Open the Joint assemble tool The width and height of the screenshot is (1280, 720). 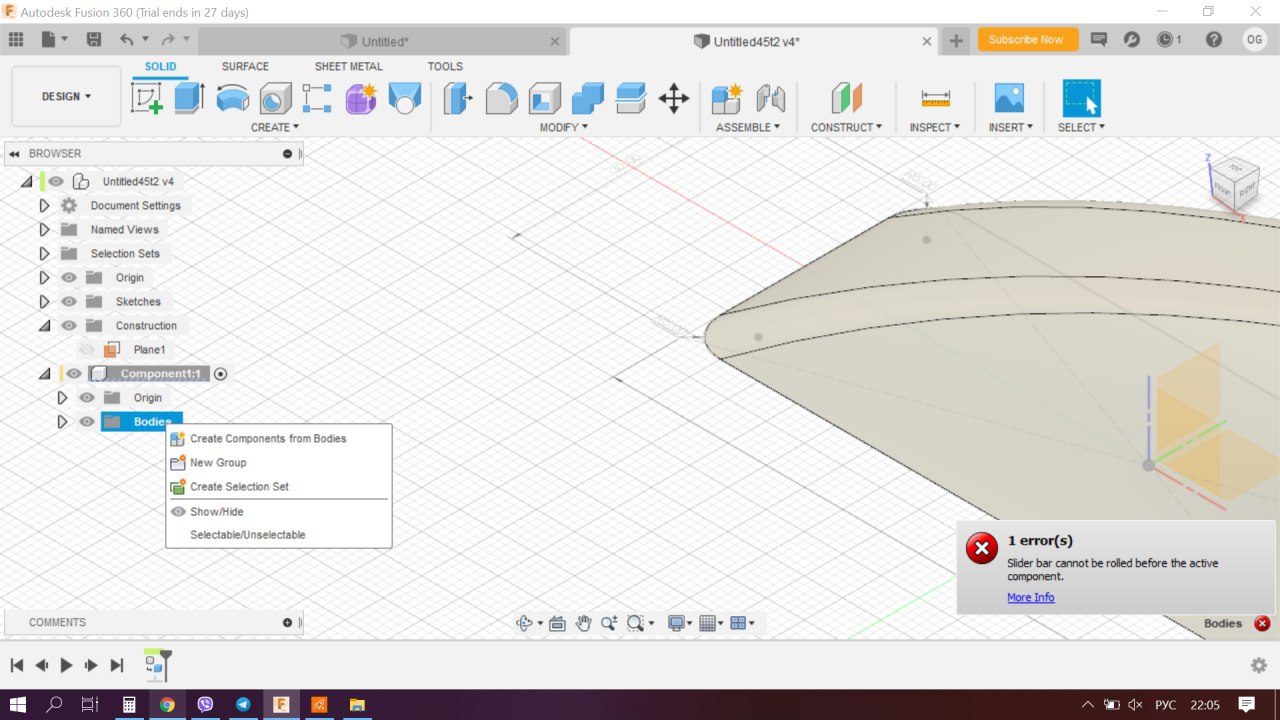point(770,98)
